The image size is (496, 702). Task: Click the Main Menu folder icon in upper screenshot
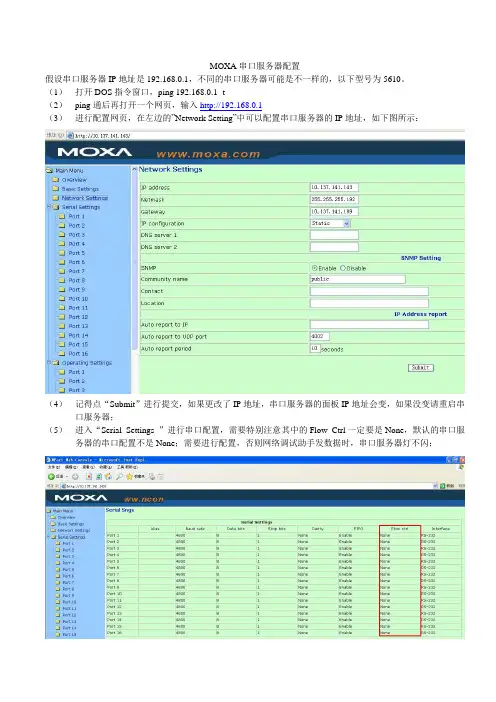[x=49, y=171]
